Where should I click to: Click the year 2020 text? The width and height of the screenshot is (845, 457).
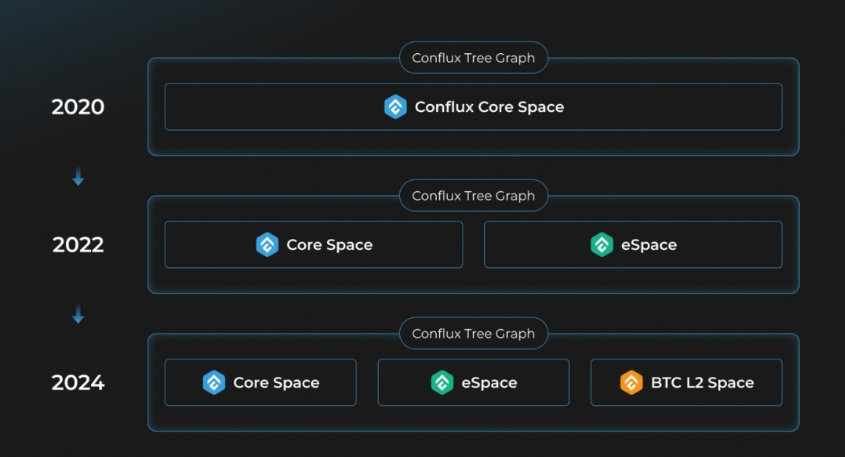coord(78,107)
